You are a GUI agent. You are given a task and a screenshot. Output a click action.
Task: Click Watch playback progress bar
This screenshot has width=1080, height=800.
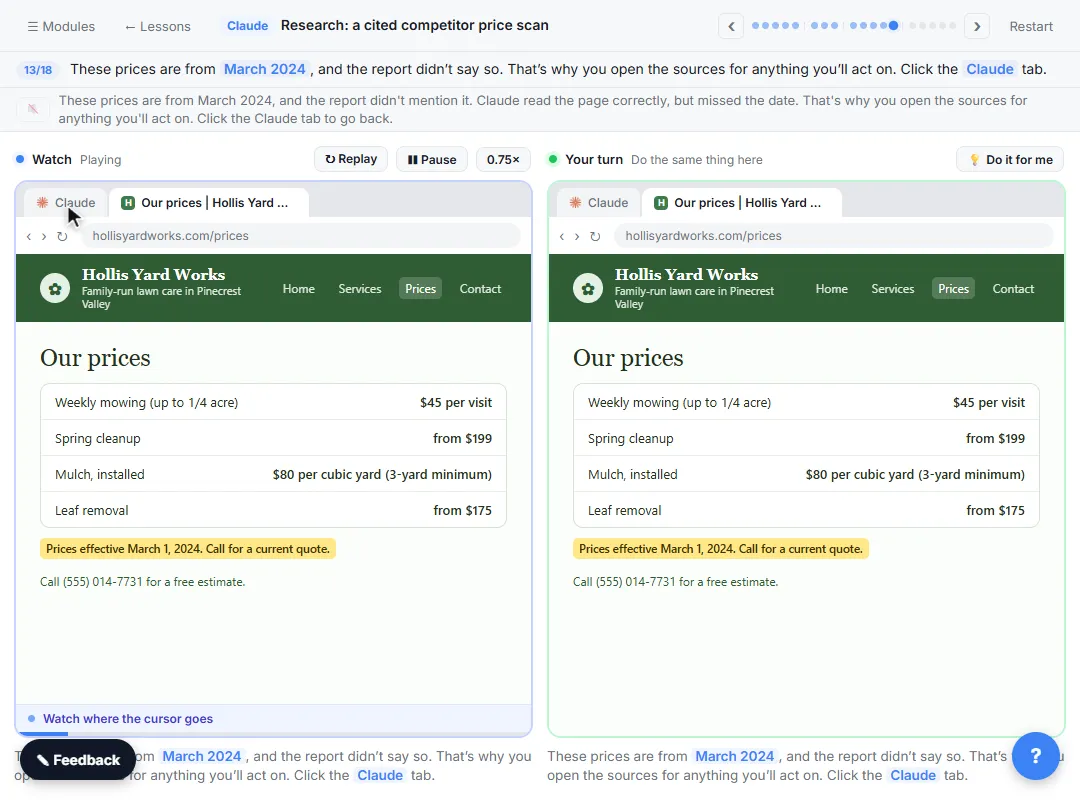click(x=273, y=735)
